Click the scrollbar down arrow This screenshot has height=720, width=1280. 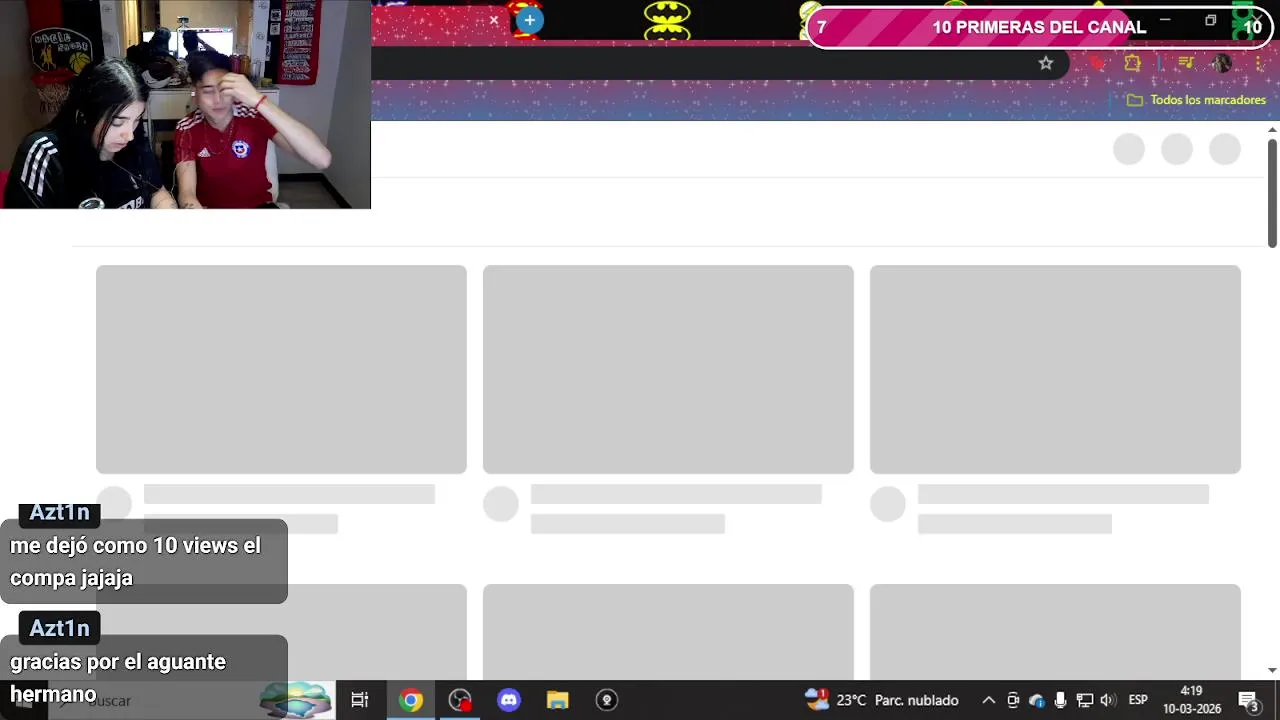1272,671
